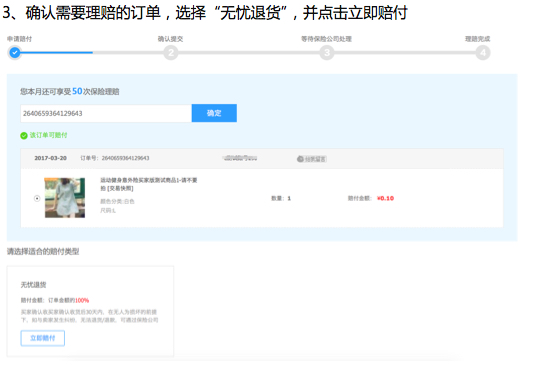Viewport: 534px width, 365px height.
Task: Click the 颜色分类:白色 attribute text
Action: pyautogui.click(x=117, y=202)
